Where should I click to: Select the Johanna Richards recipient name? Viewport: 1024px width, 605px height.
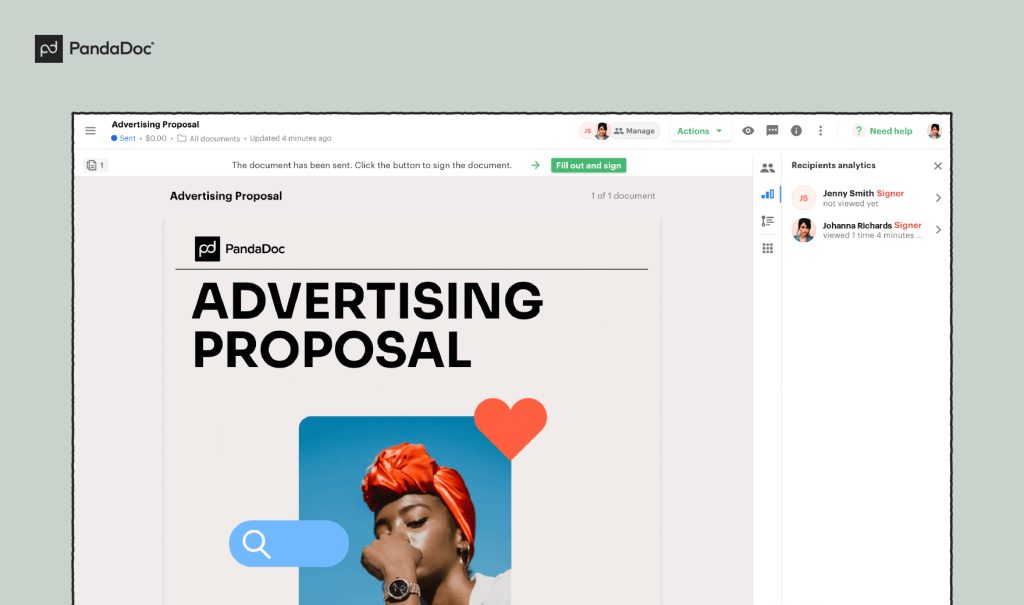(857, 225)
